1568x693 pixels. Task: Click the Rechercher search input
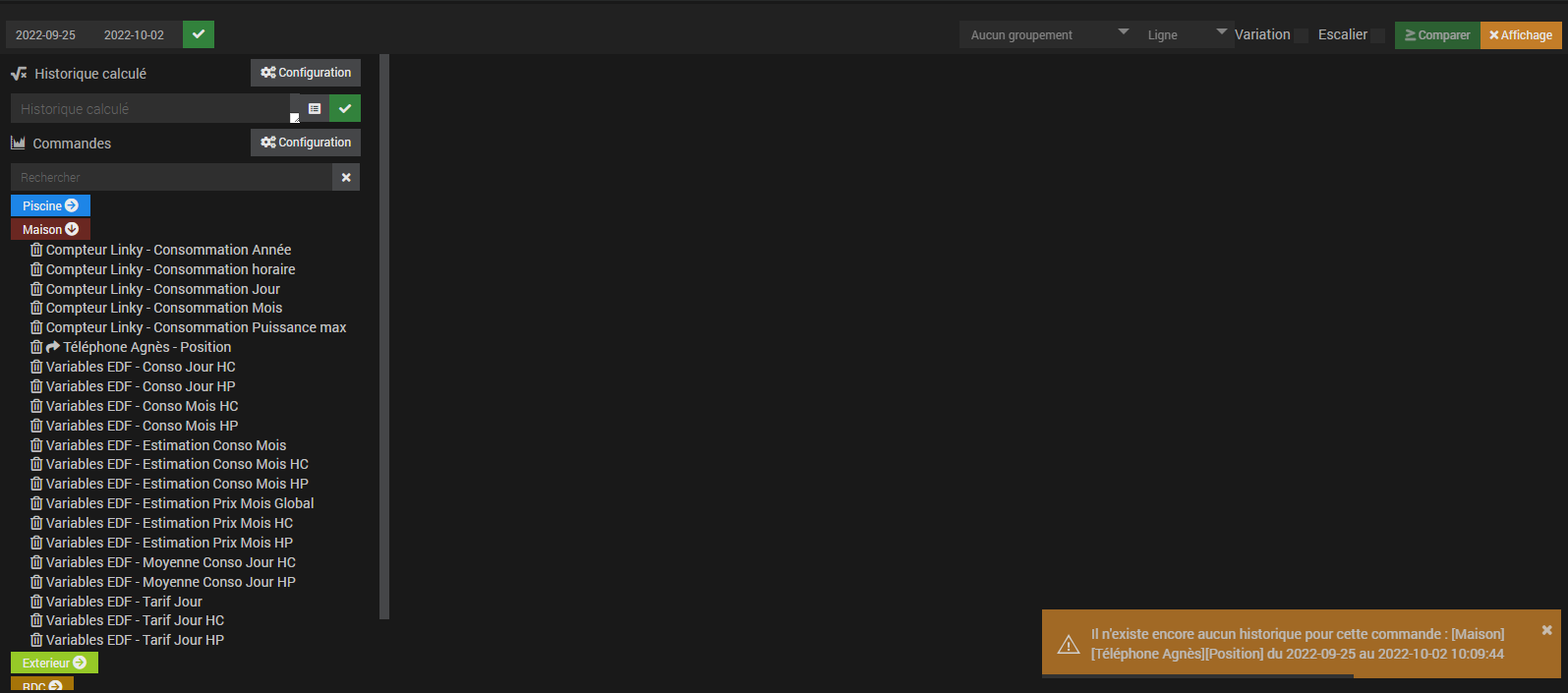pyautogui.click(x=171, y=177)
